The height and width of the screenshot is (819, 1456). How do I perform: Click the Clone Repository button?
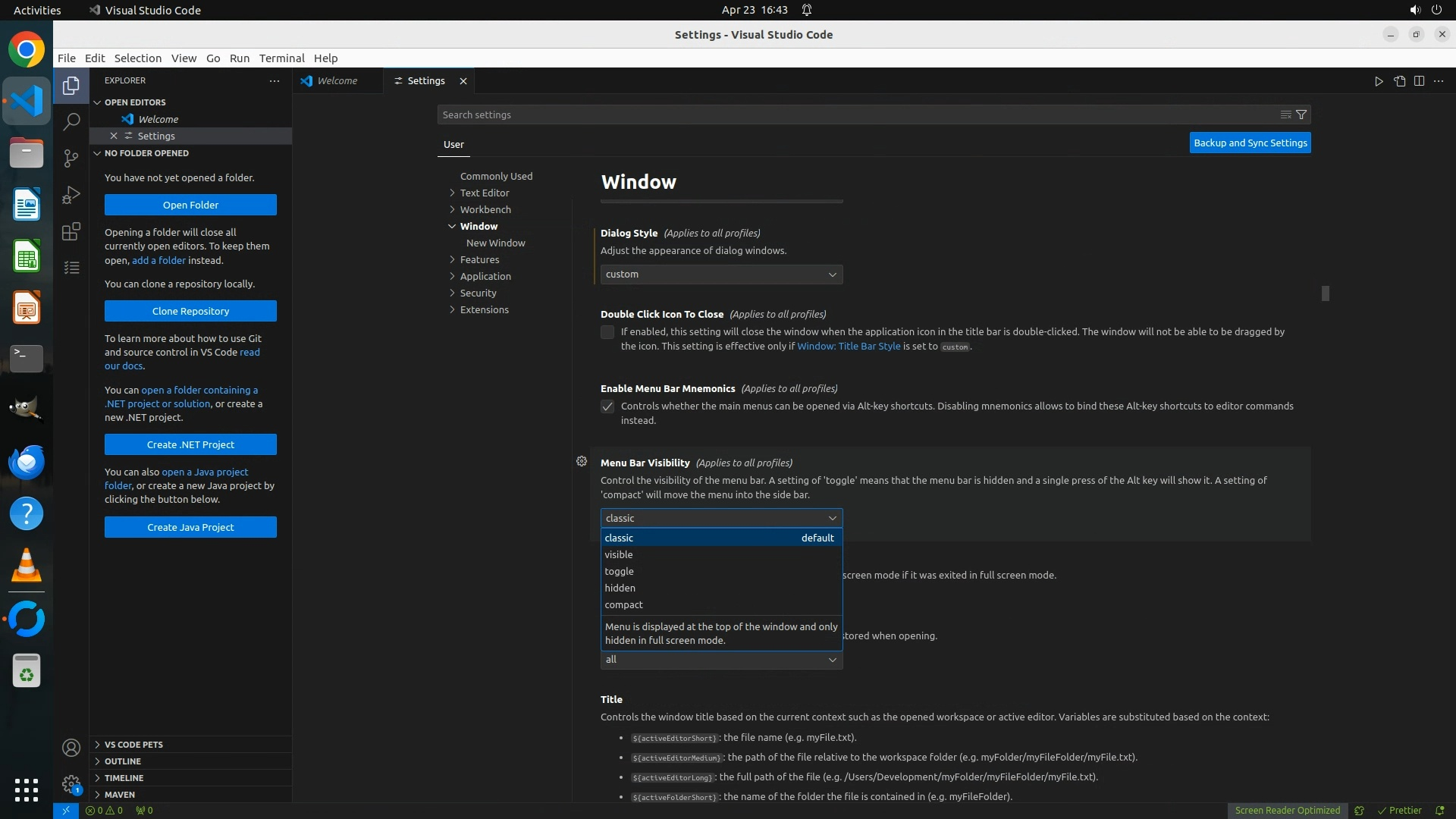click(190, 311)
